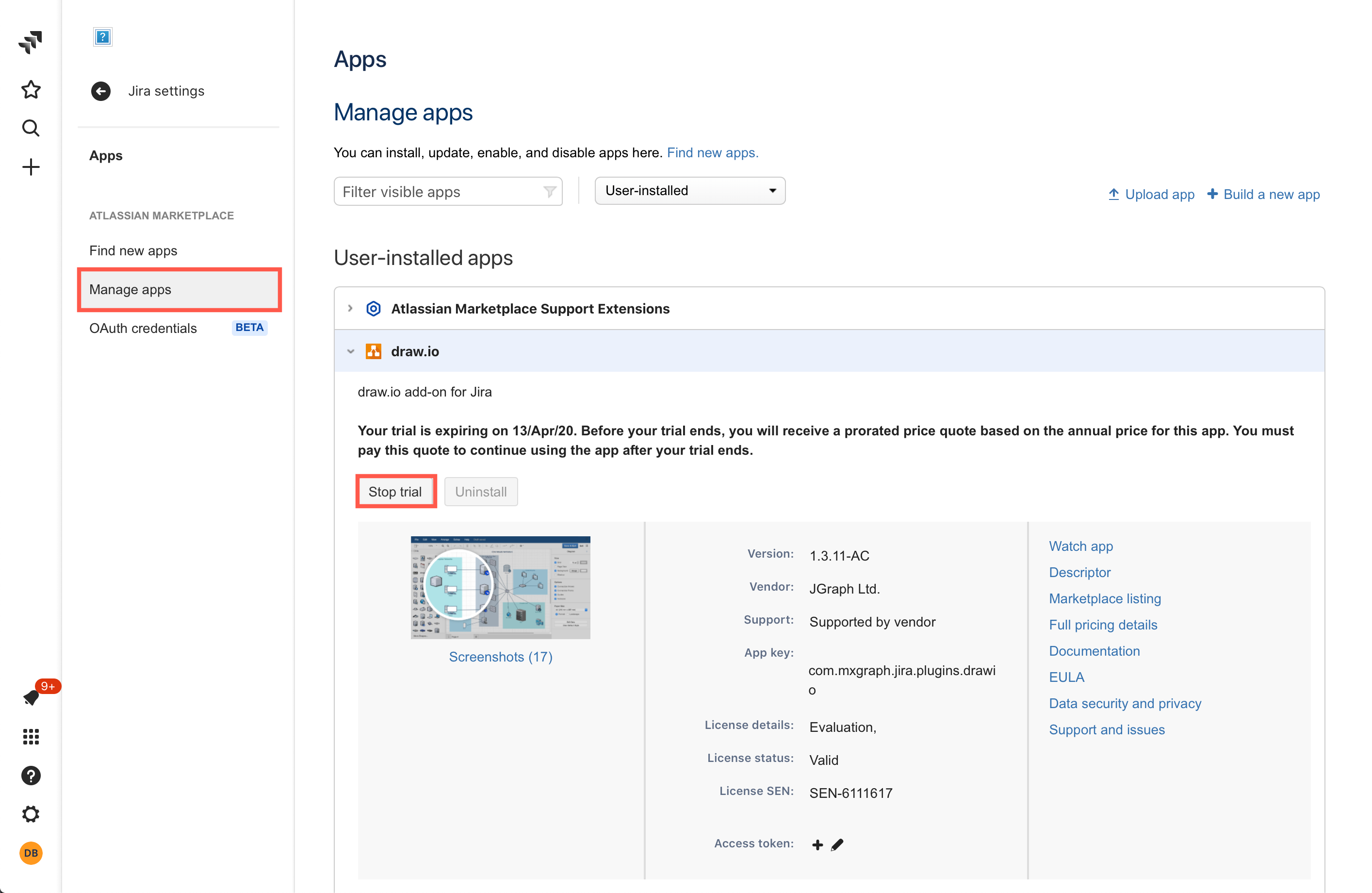The height and width of the screenshot is (893, 1372).
Task: Click the Stop trial button
Action: point(395,491)
